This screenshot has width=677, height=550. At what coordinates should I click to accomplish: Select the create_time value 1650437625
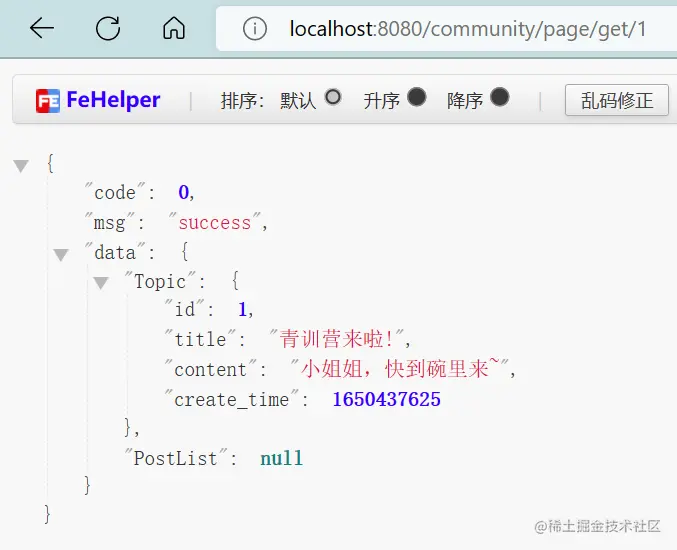click(386, 399)
